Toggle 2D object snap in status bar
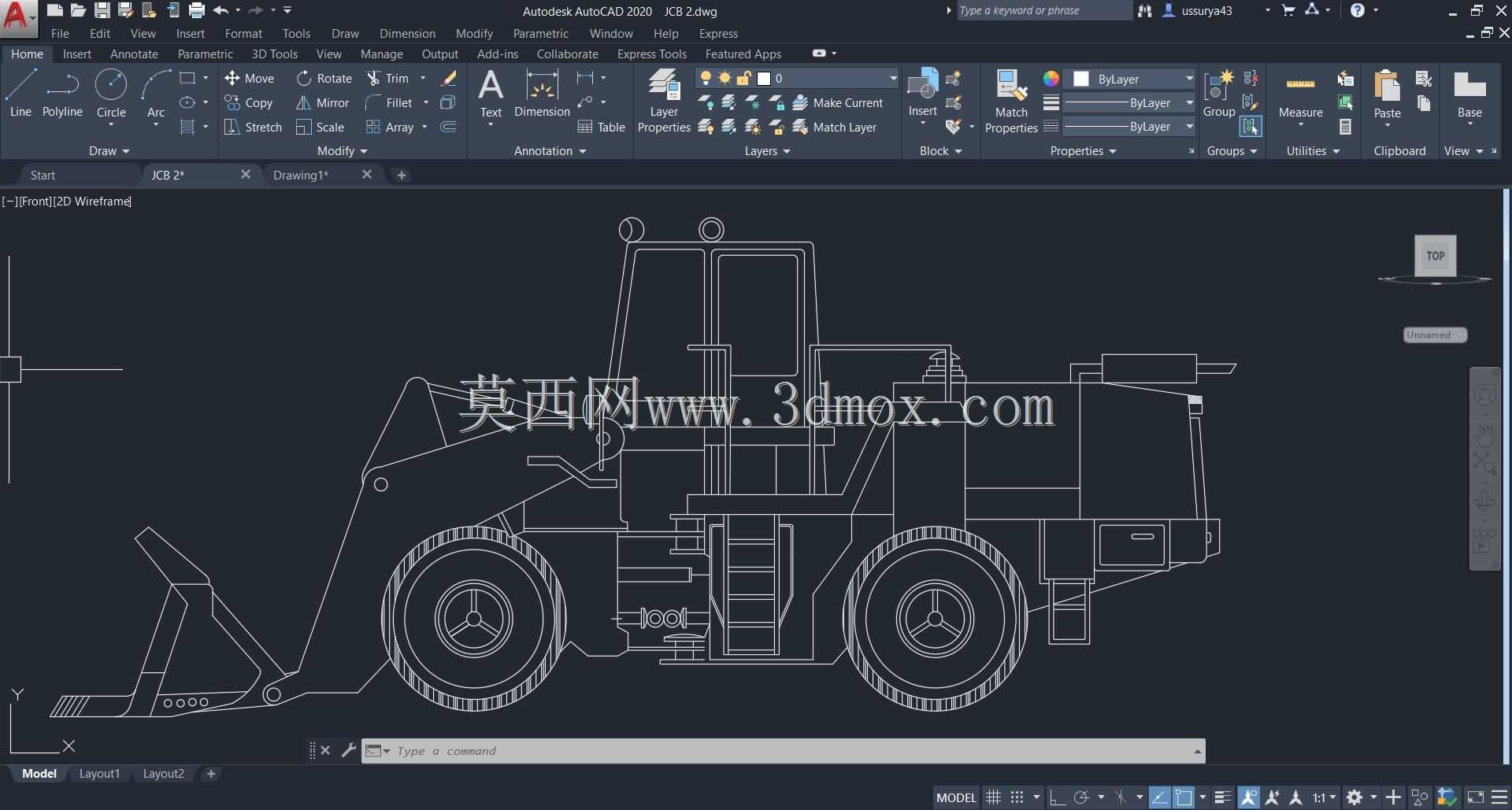 [x=1184, y=797]
